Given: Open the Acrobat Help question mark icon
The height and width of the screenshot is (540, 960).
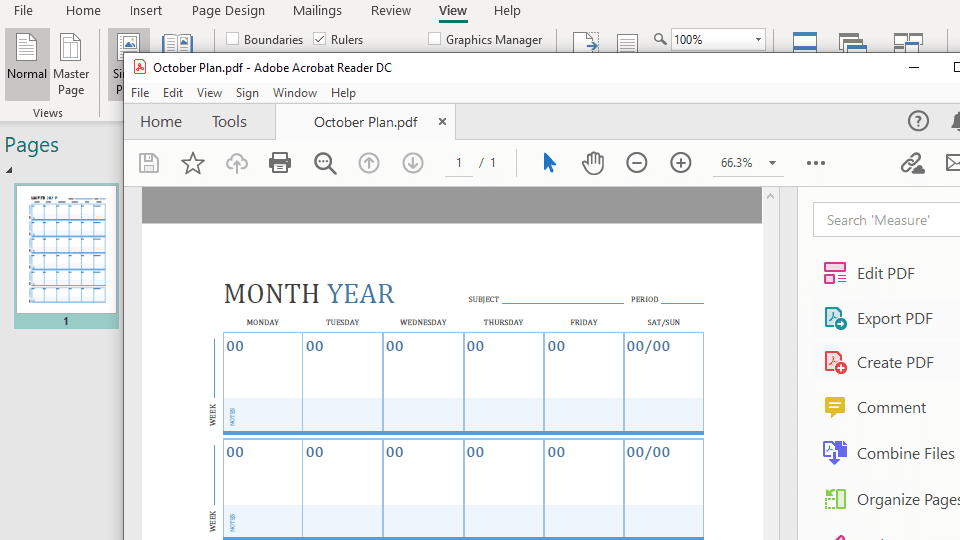Looking at the screenshot, I should point(918,121).
